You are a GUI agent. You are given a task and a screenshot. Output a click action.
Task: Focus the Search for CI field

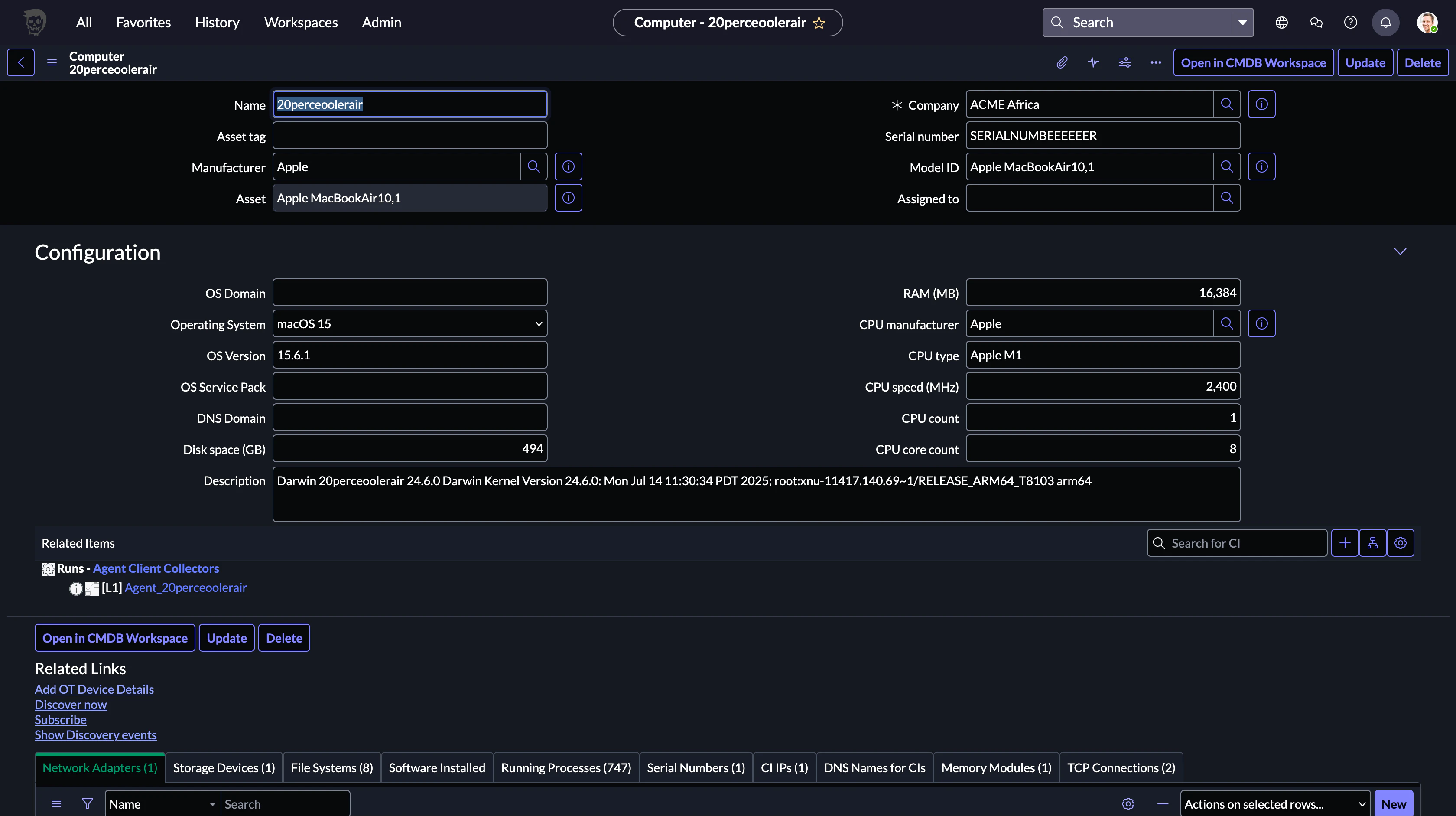click(1237, 543)
